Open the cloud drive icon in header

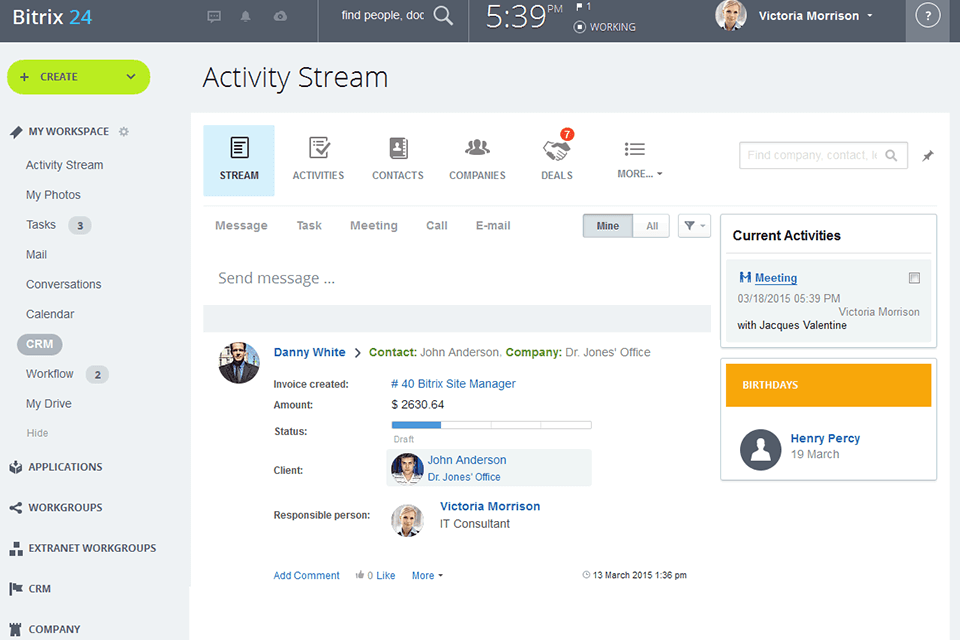click(280, 17)
